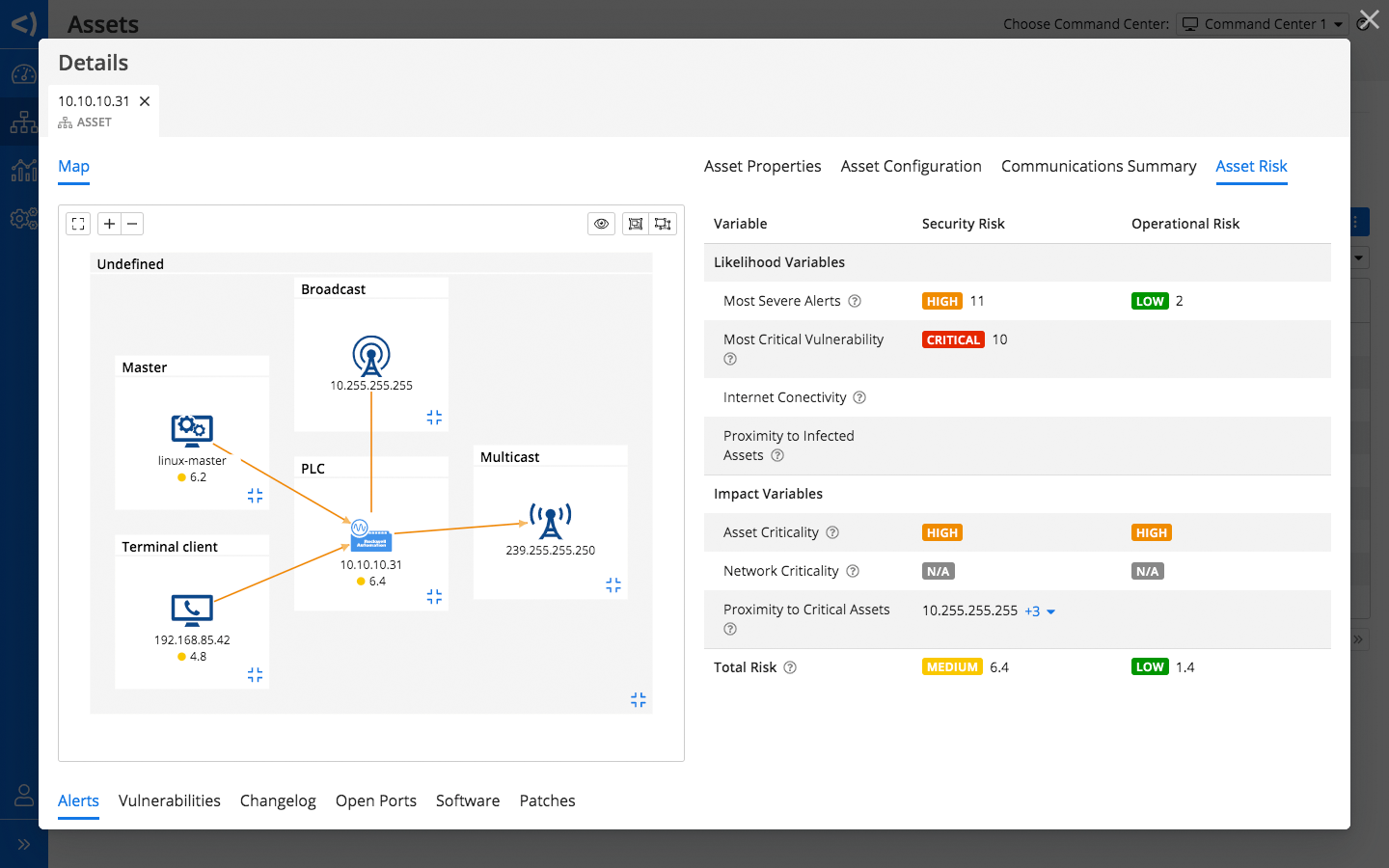Select the 192.168.85.42 terminal client icon
The image size is (1389, 868).
[192, 610]
